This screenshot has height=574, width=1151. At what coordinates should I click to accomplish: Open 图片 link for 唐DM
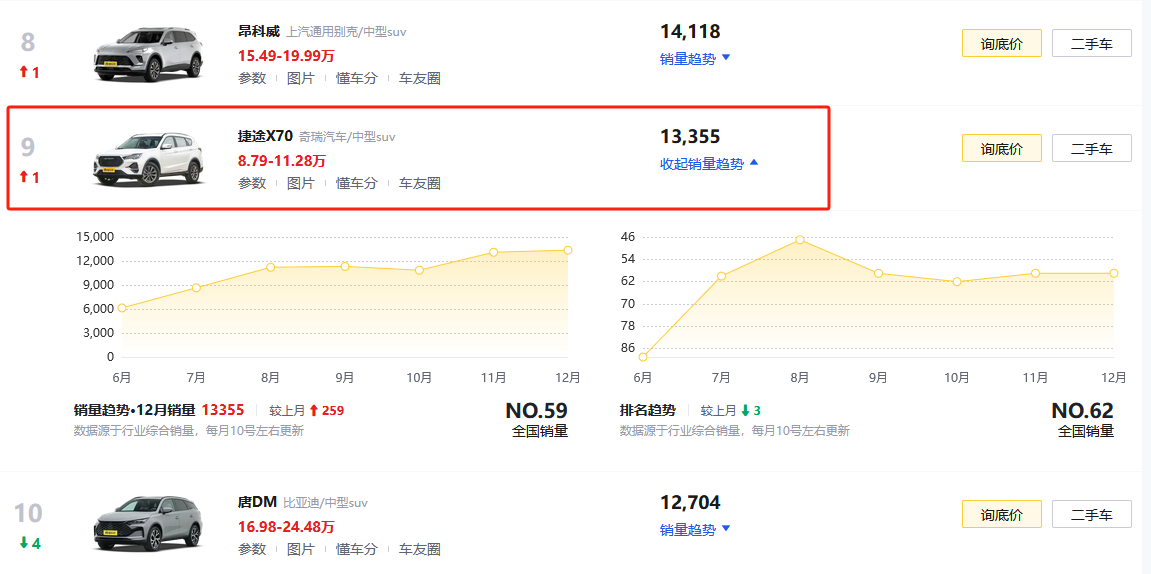(300, 549)
